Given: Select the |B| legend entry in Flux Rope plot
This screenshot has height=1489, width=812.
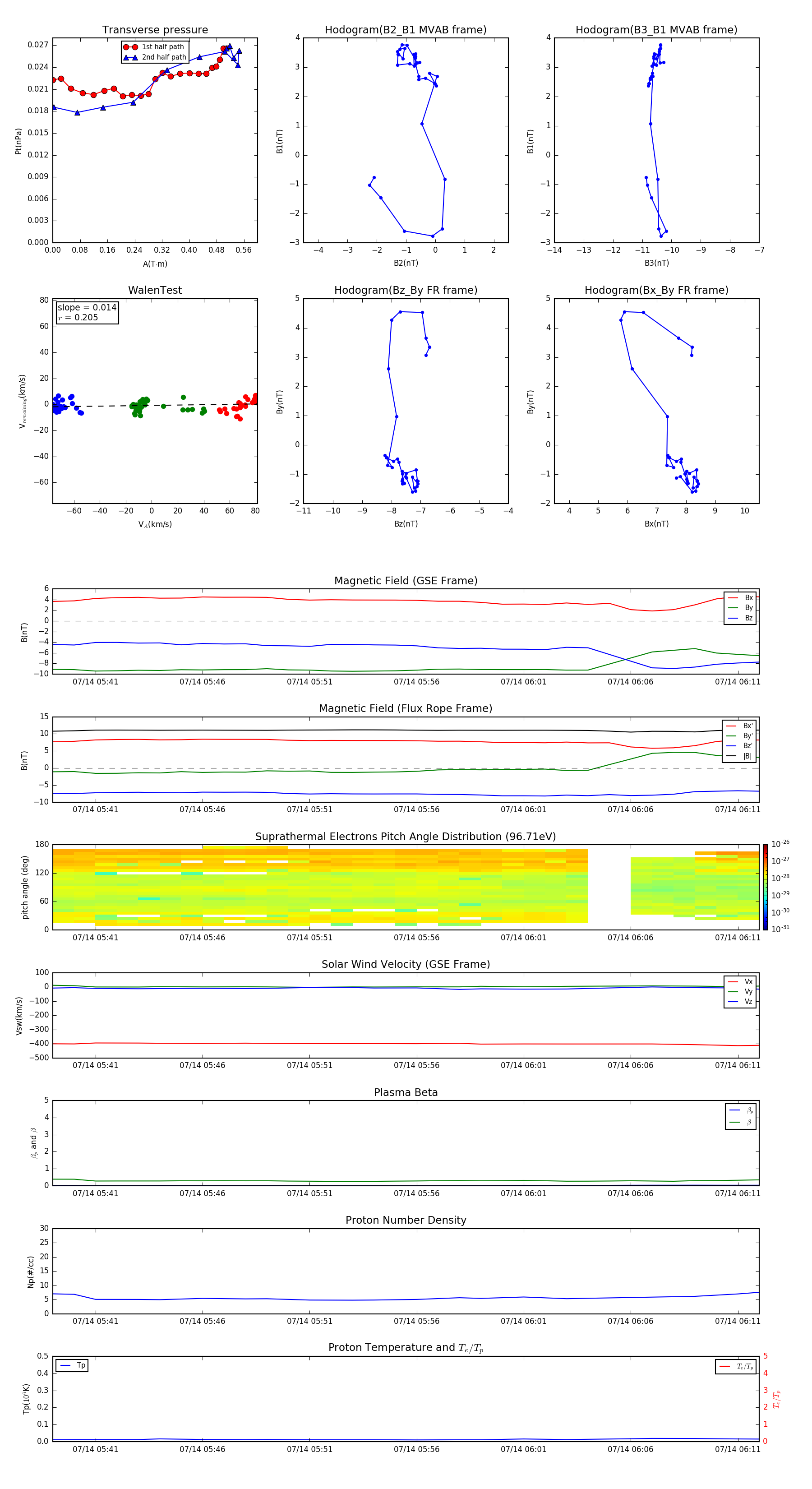Looking at the screenshot, I should pos(740,756).
